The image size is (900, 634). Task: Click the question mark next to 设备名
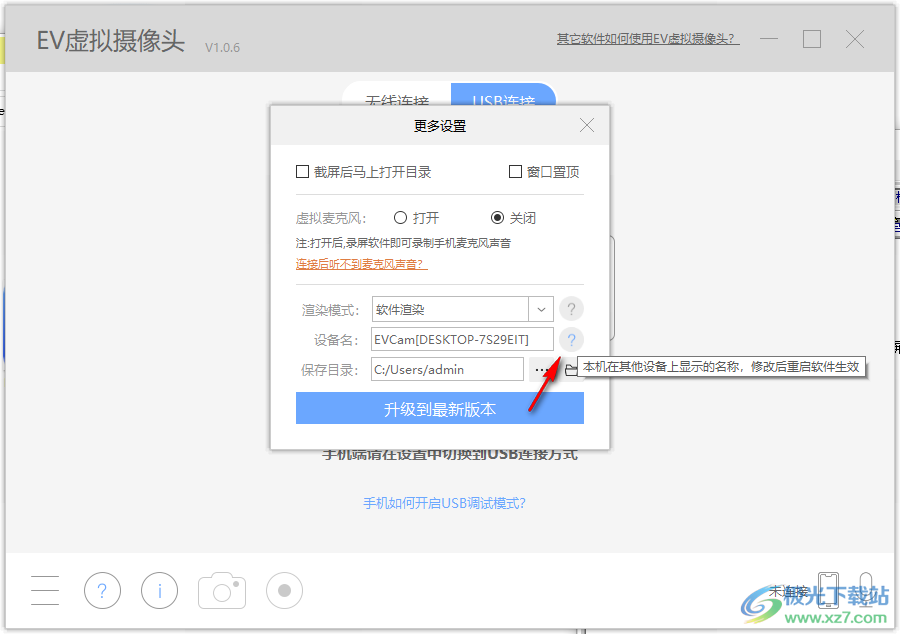click(570, 339)
